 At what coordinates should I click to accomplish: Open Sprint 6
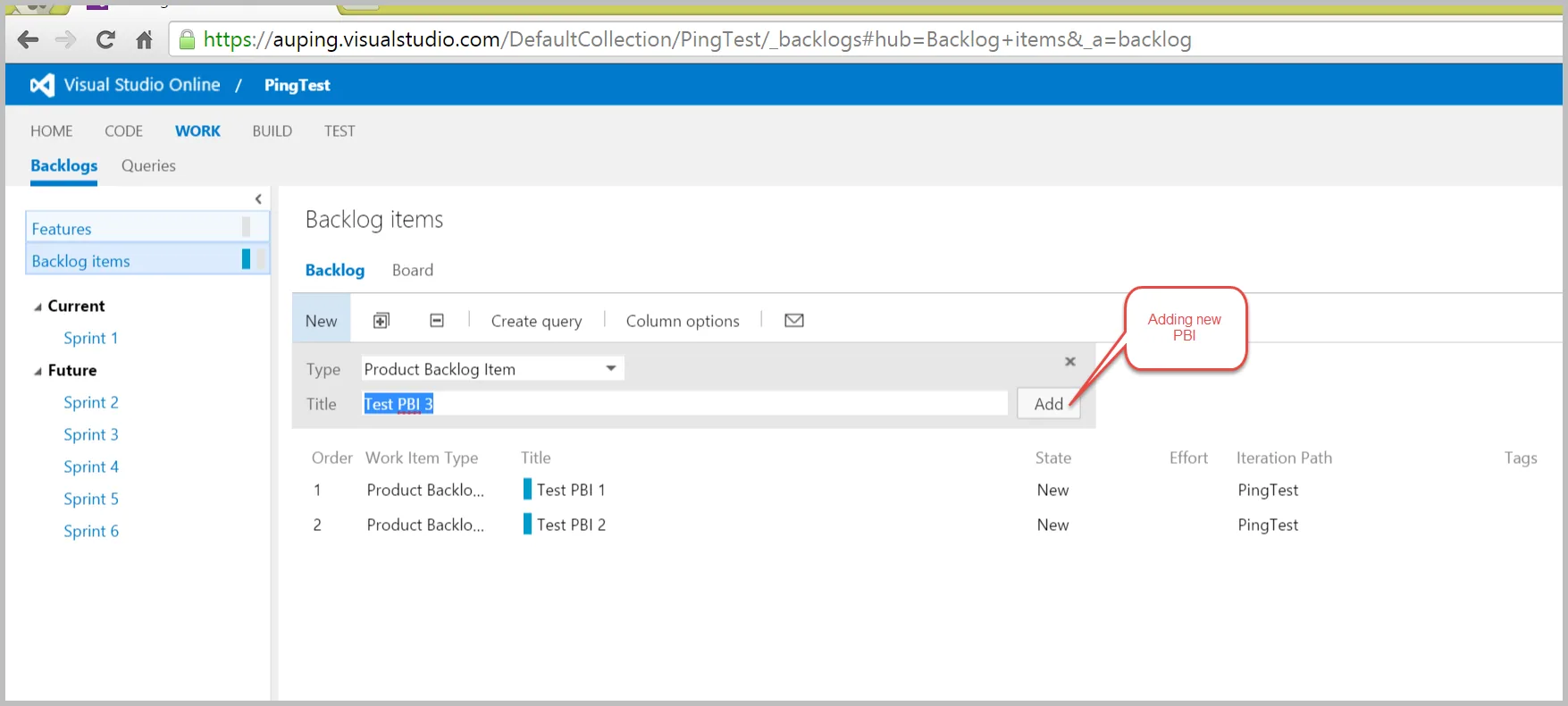point(90,531)
